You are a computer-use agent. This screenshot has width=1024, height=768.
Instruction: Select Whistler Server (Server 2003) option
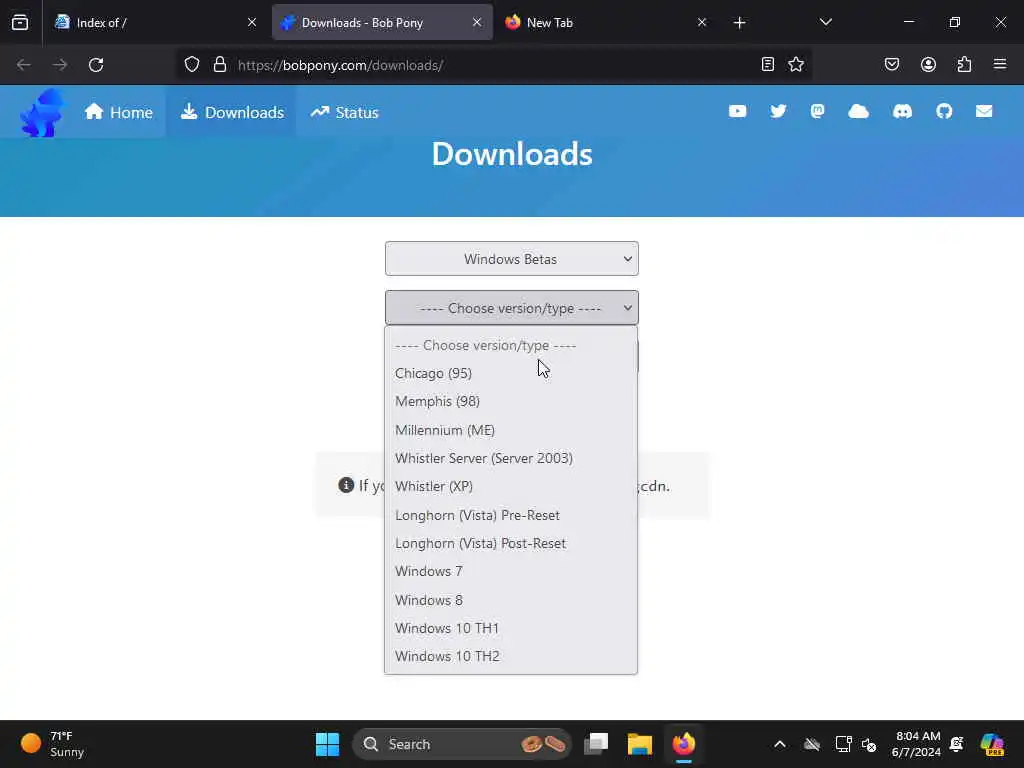pyautogui.click(x=511, y=458)
